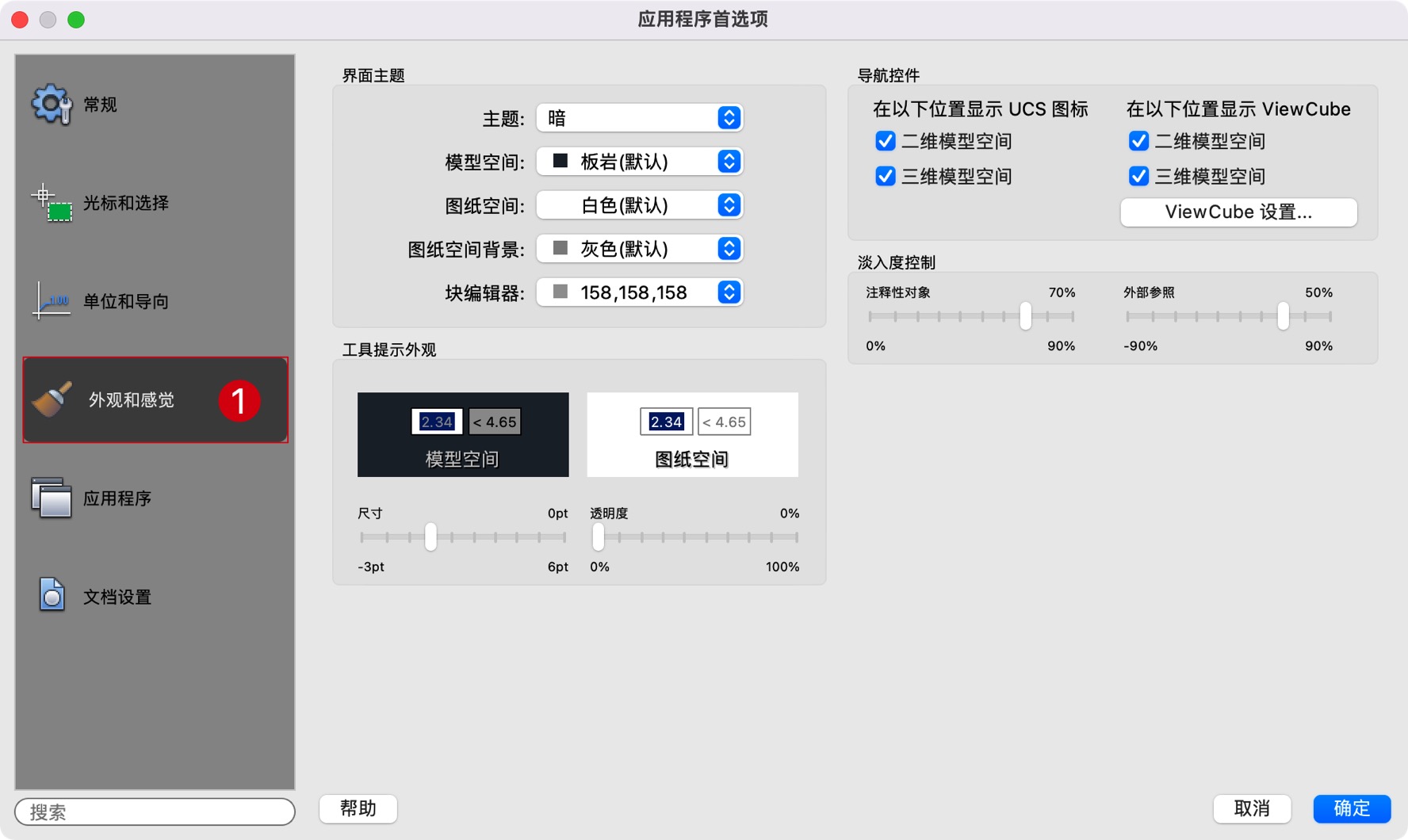Toggle ViewCube display in 二维模型空间
The image size is (1408, 840).
click(x=1139, y=140)
